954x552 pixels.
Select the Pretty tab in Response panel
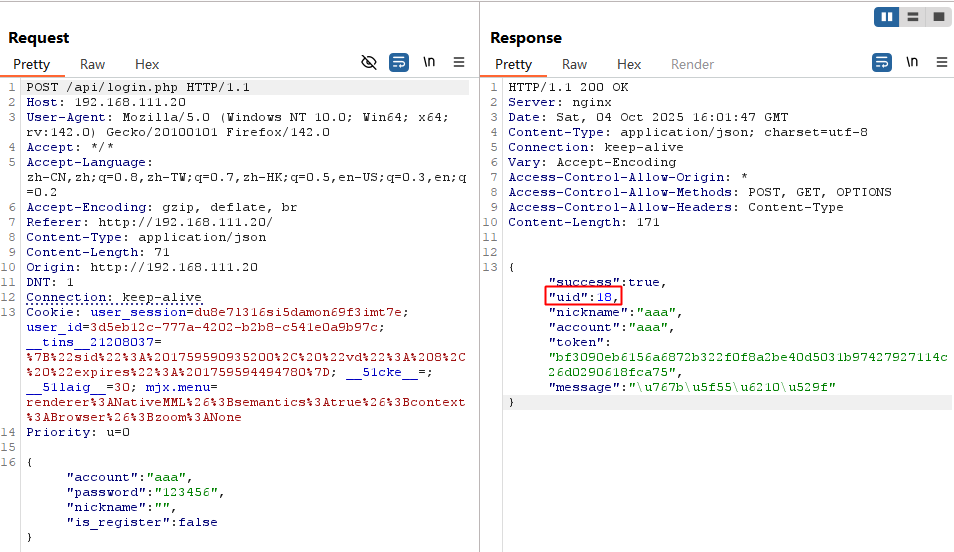(513, 64)
